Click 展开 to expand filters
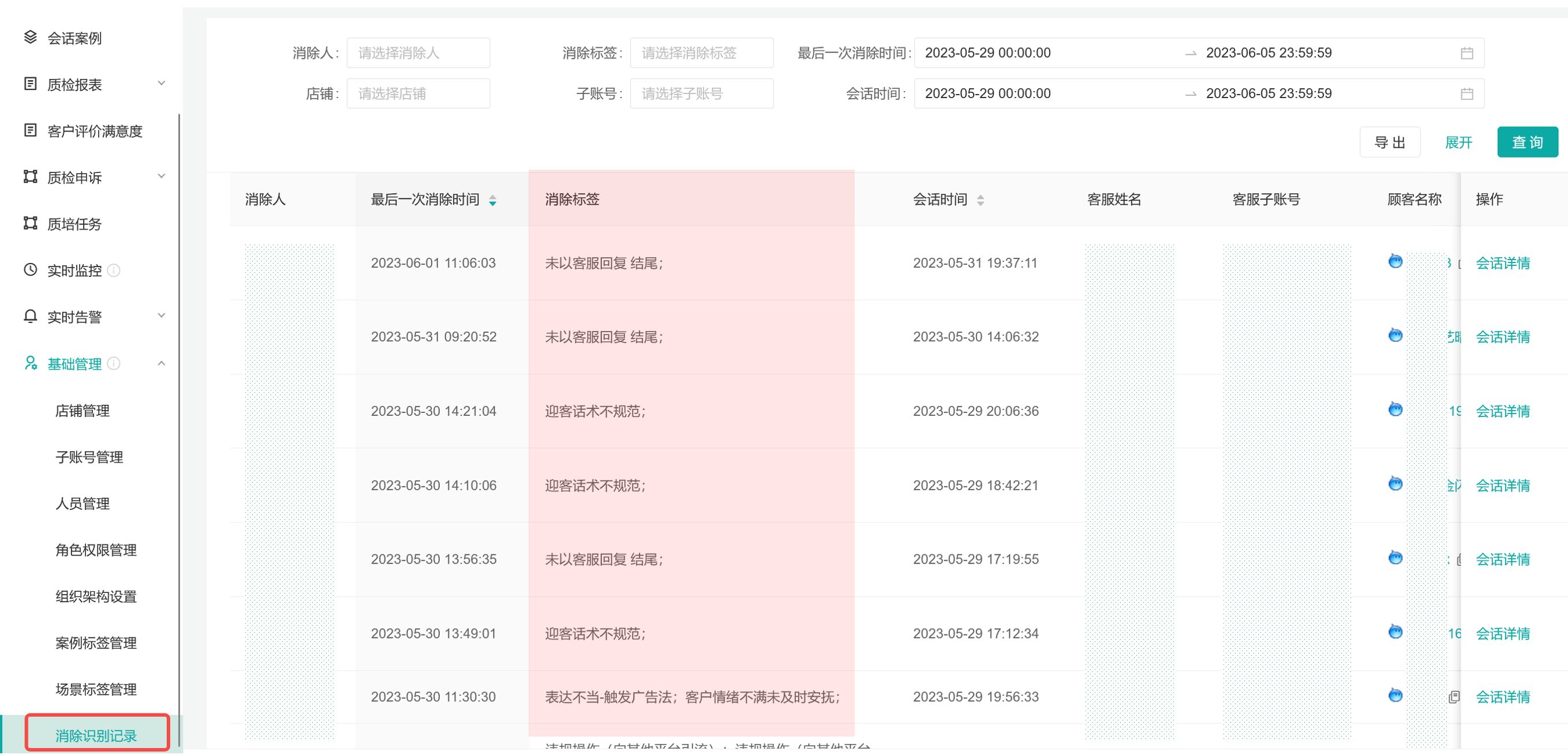The width and height of the screenshot is (1568, 755). pos(1458,143)
